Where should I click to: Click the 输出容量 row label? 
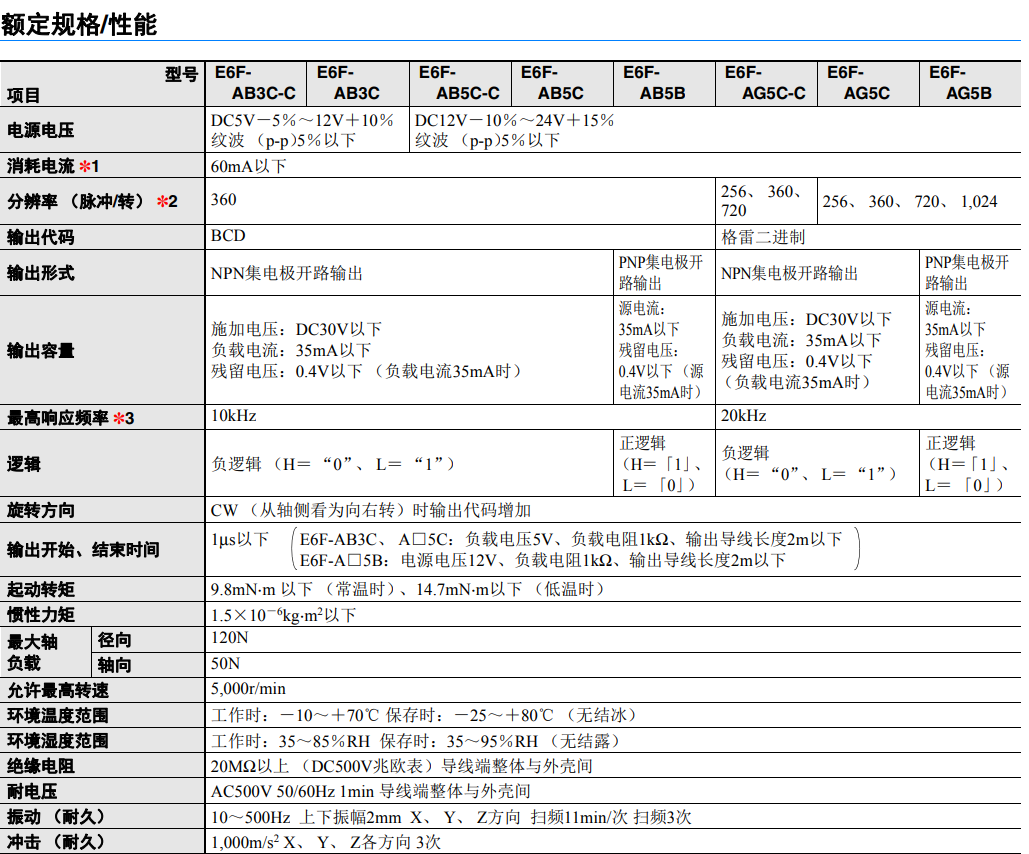click(41, 351)
